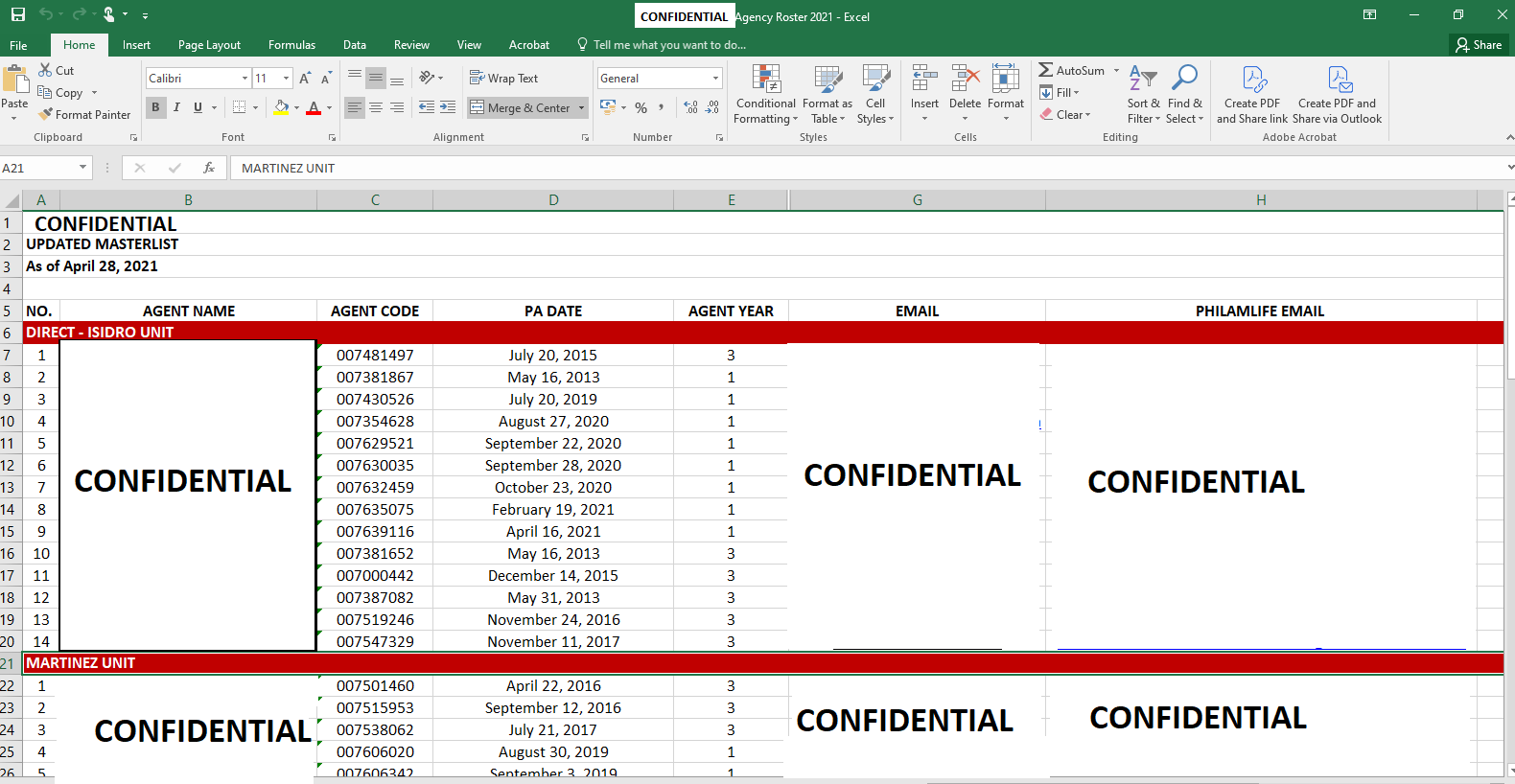
Task: Switch to the Formulas tab
Action: point(291,45)
